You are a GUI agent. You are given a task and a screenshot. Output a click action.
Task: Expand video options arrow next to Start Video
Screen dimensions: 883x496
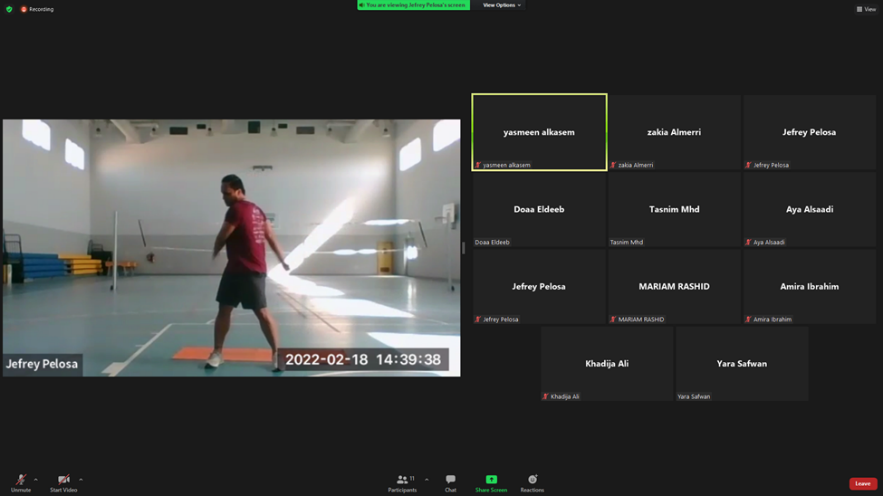click(x=81, y=479)
